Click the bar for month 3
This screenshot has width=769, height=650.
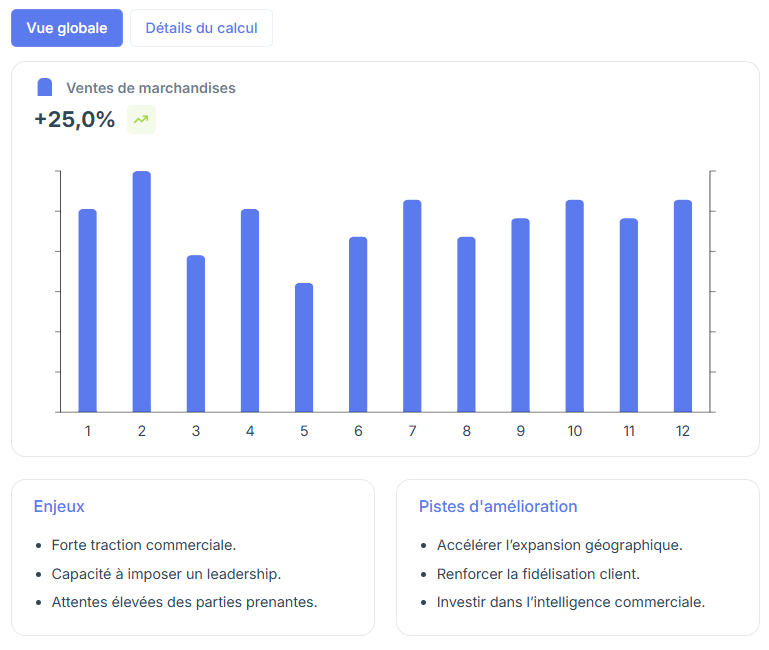pyautogui.click(x=196, y=334)
